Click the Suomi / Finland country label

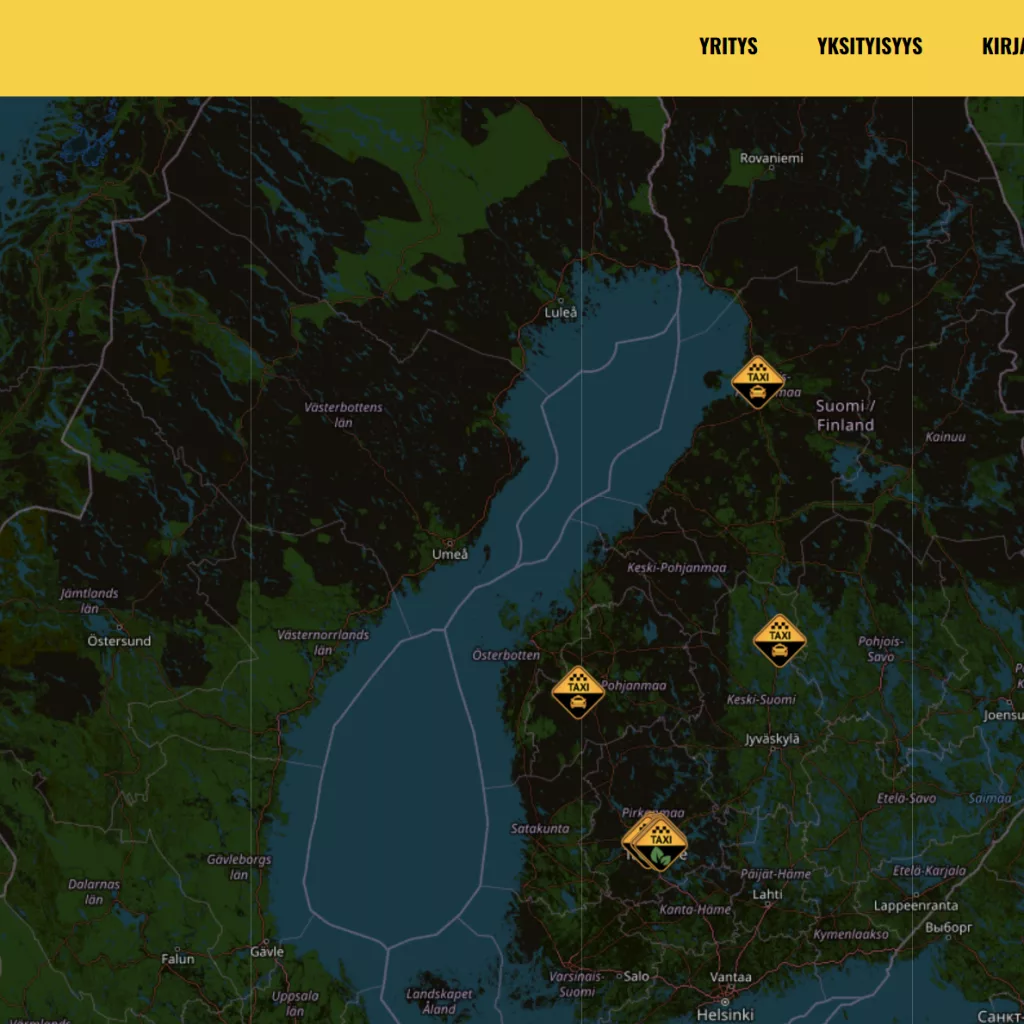point(845,415)
